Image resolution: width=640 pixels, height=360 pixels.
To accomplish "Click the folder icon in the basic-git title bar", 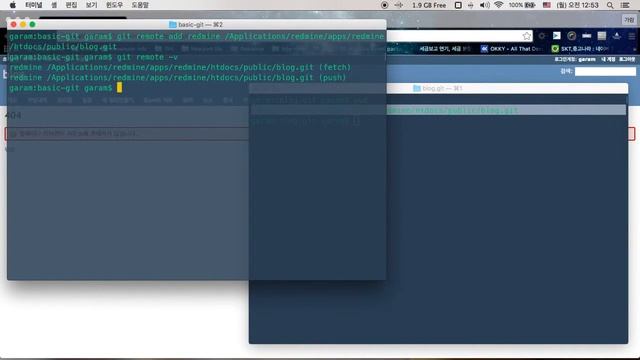I will coord(173,24).
